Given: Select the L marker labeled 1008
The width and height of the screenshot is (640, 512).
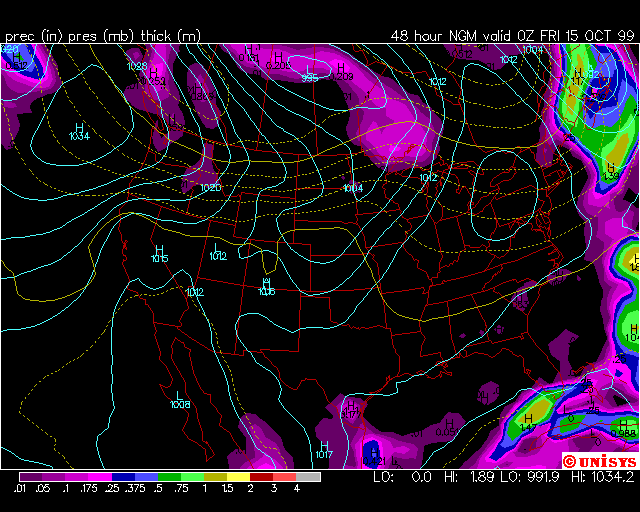Looking at the screenshot, I should pos(179,396).
